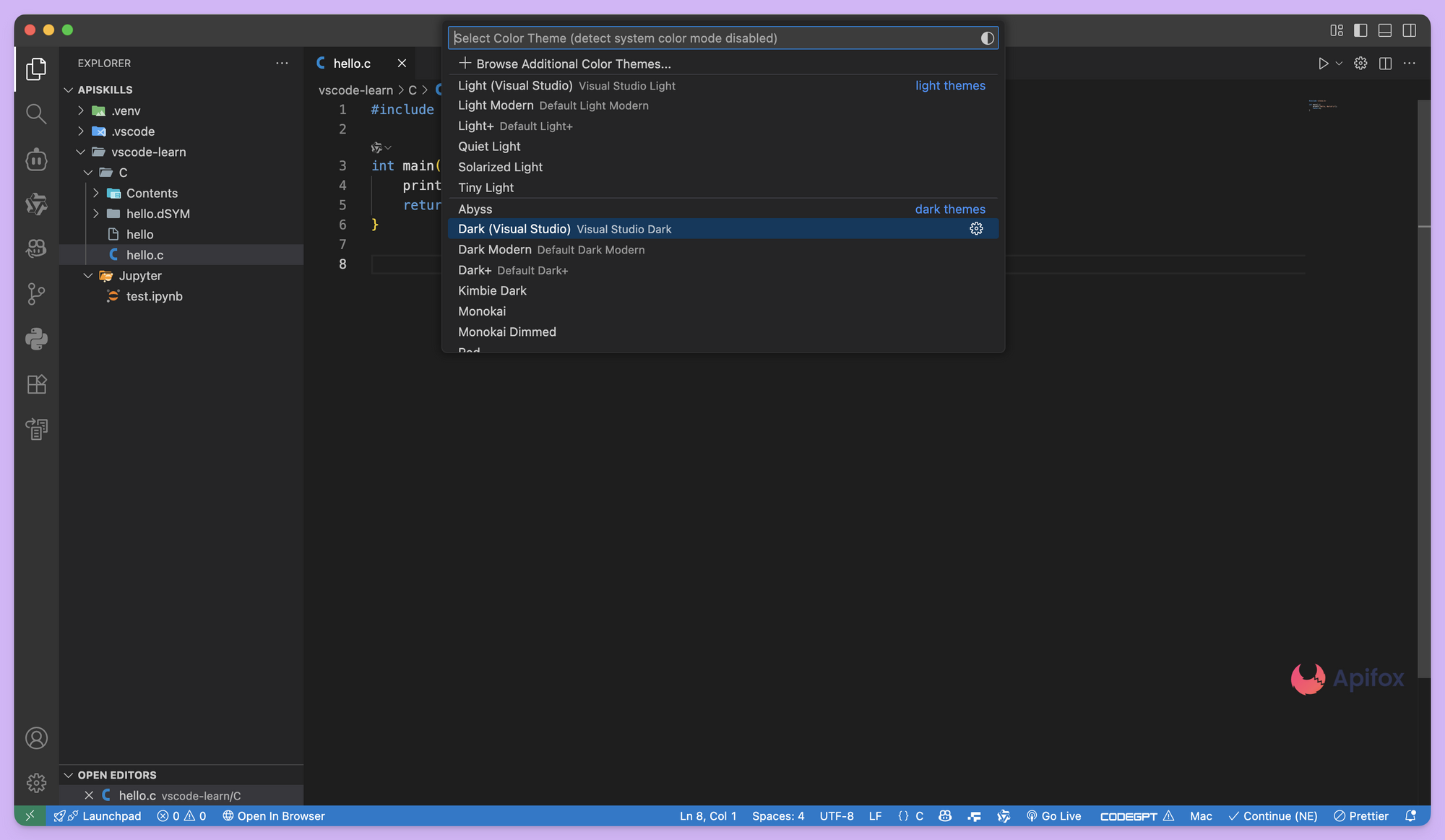Toggle the Primary Side Bar visibility

pos(1360,30)
